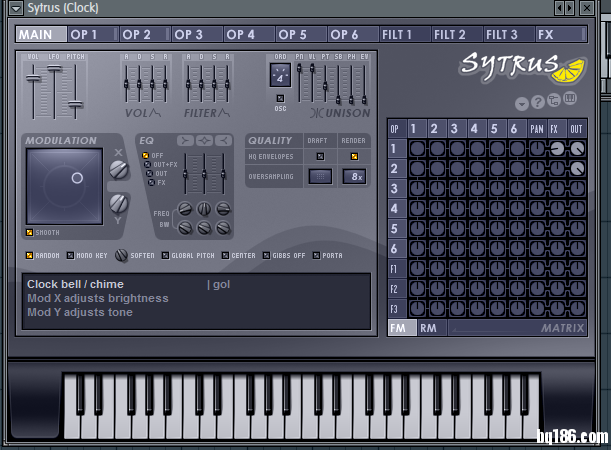Enable HQ Envelopes for Draft
The height and width of the screenshot is (450, 611).
[320, 156]
